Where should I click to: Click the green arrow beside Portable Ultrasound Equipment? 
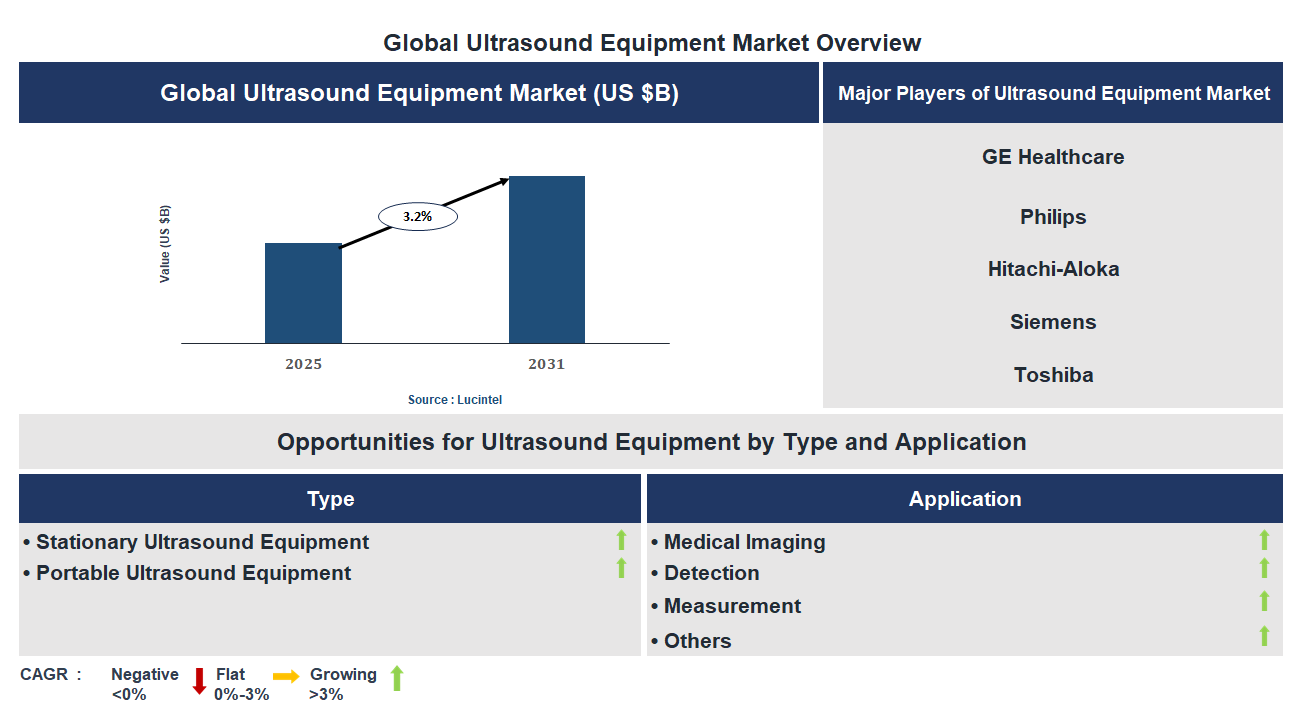pyautogui.click(x=621, y=568)
